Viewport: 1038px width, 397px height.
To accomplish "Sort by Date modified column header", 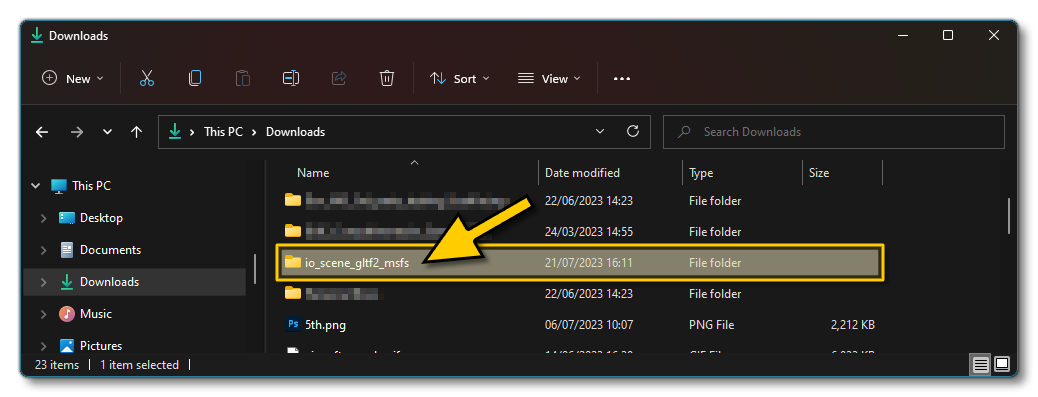I will [582, 173].
